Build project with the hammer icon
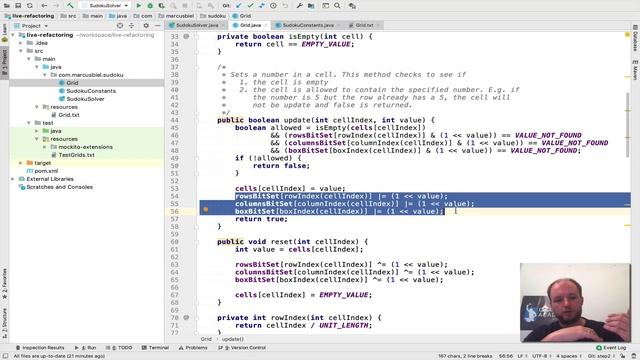640x360 pixels. tap(70, 6)
